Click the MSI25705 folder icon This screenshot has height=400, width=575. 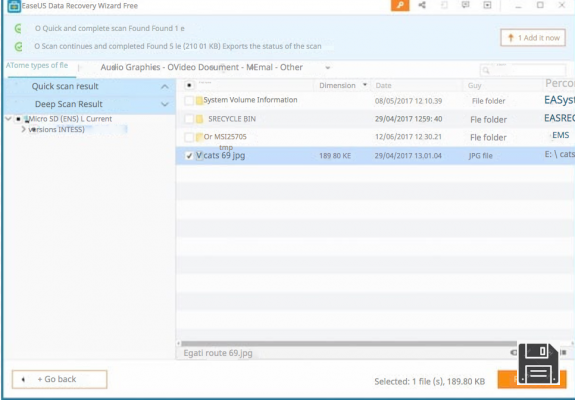[199, 137]
